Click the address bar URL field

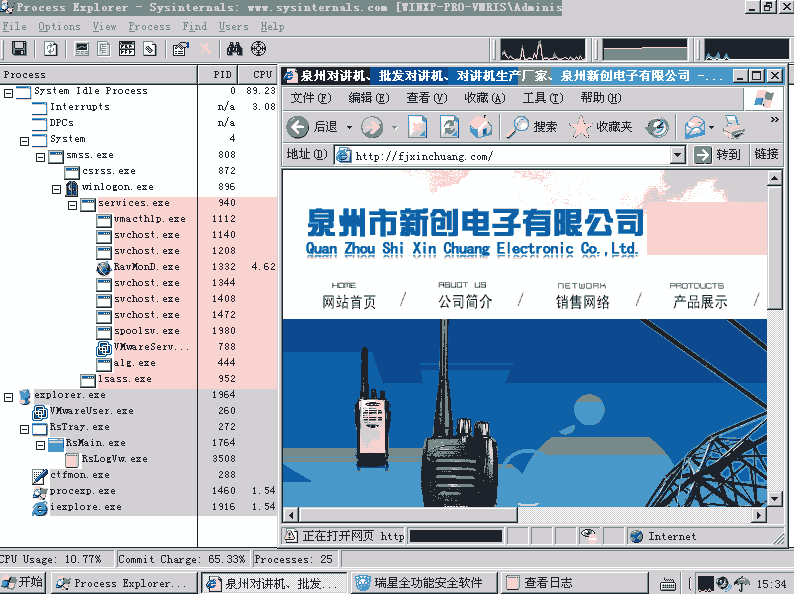point(510,155)
